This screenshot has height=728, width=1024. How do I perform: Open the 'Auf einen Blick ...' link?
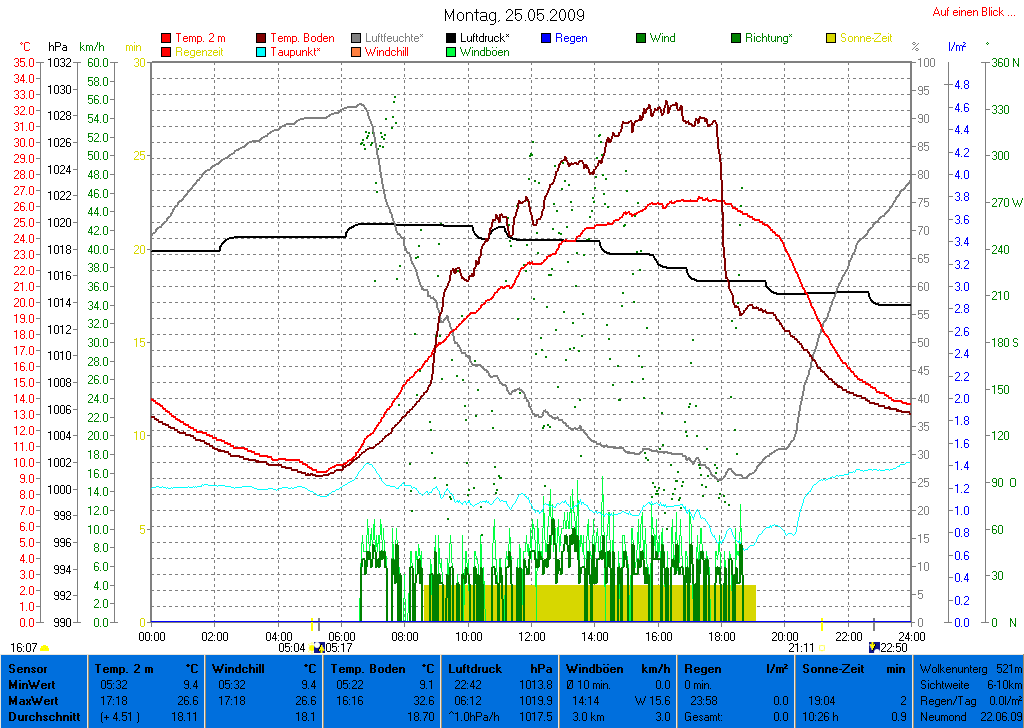[973, 12]
